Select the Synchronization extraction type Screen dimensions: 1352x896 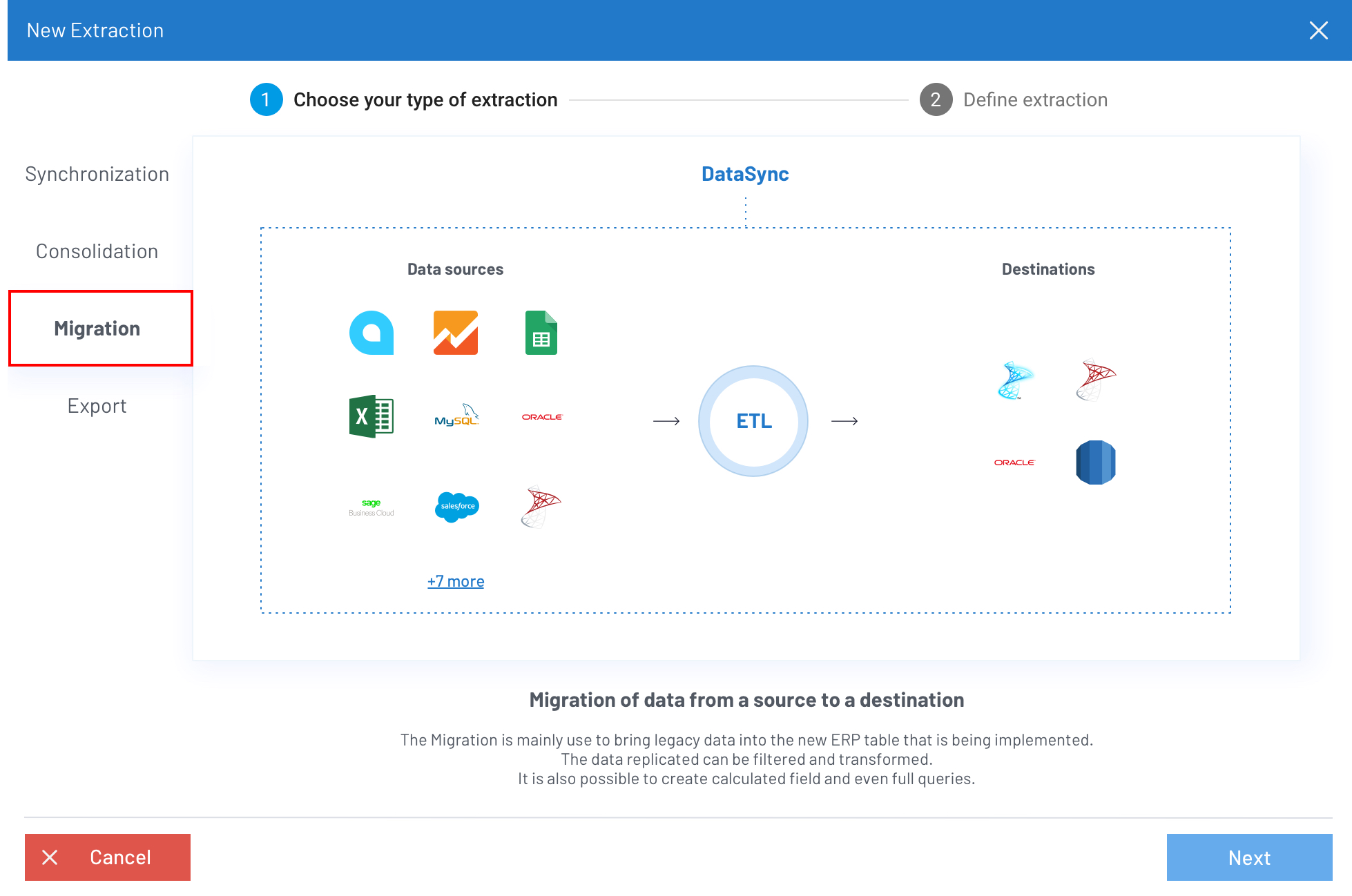[x=97, y=174]
